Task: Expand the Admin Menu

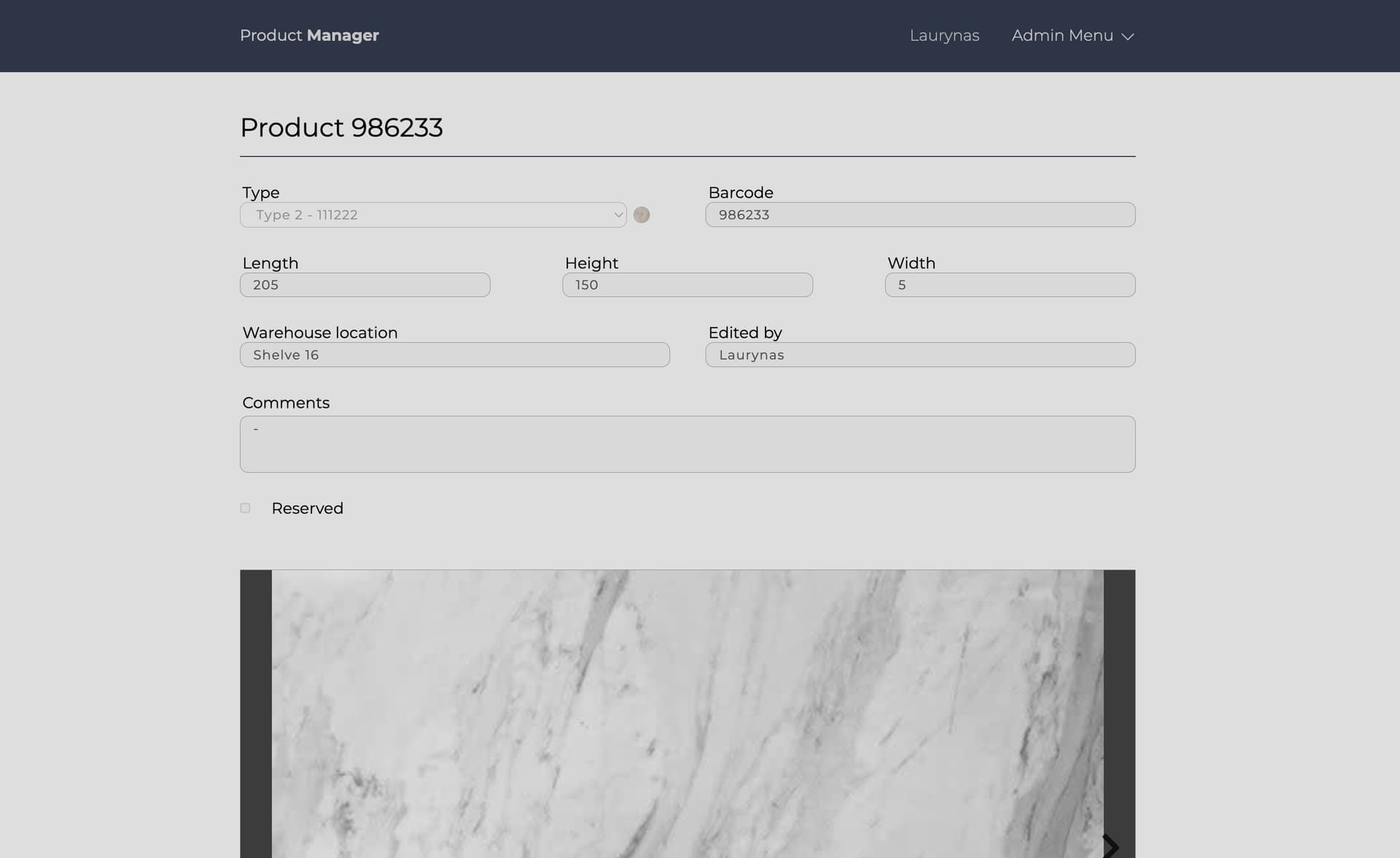Action: [x=1062, y=36]
